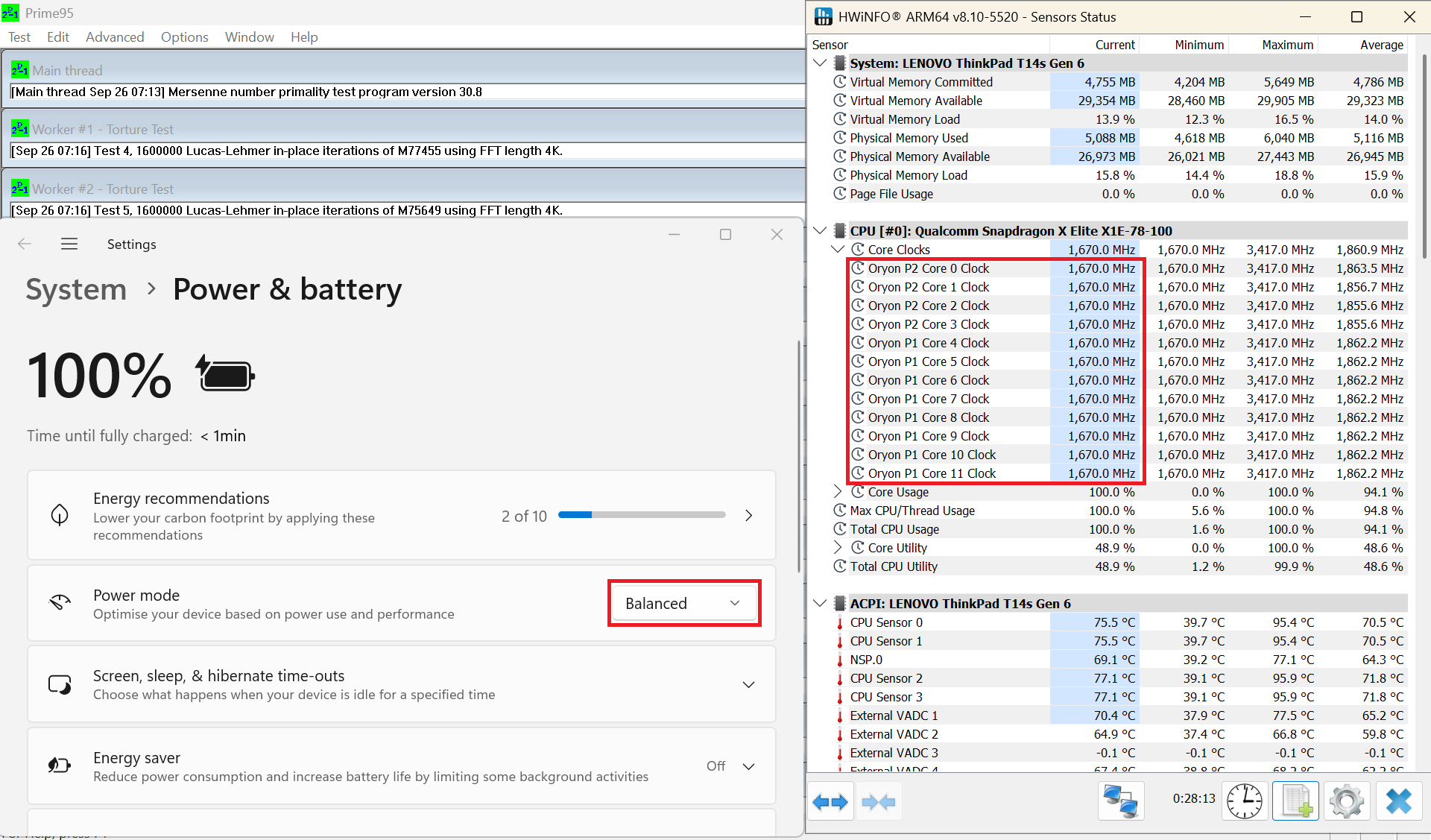
Task: Click the Sensor column header in HWiNFO
Action: pos(929,45)
